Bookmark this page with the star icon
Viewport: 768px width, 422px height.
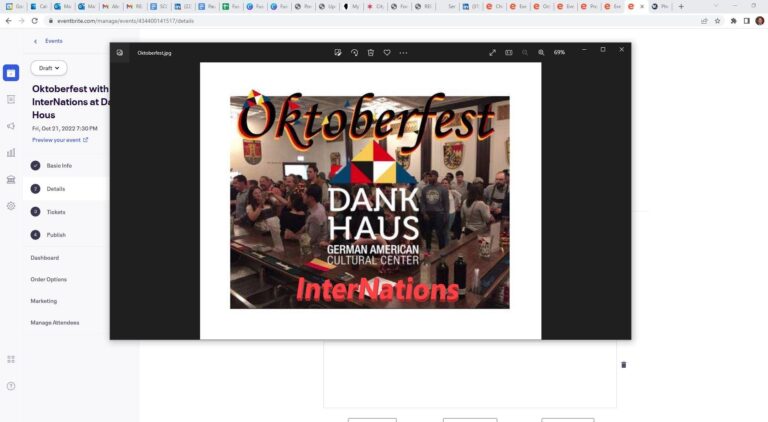coord(718,21)
